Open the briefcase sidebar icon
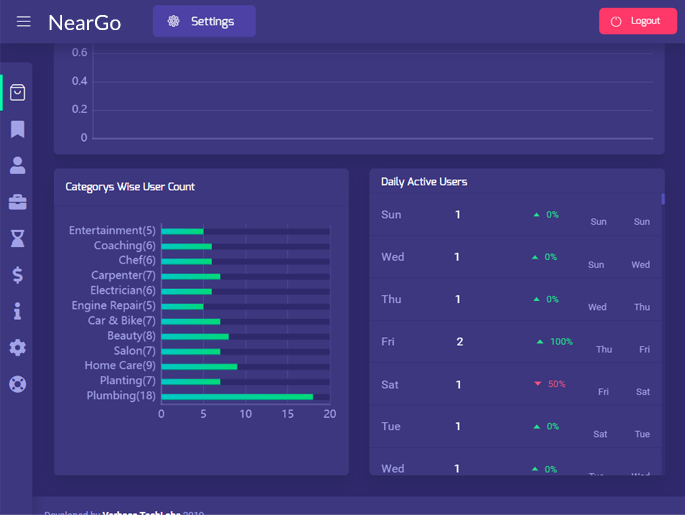Viewport: 685px width, 515px height. point(17,202)
